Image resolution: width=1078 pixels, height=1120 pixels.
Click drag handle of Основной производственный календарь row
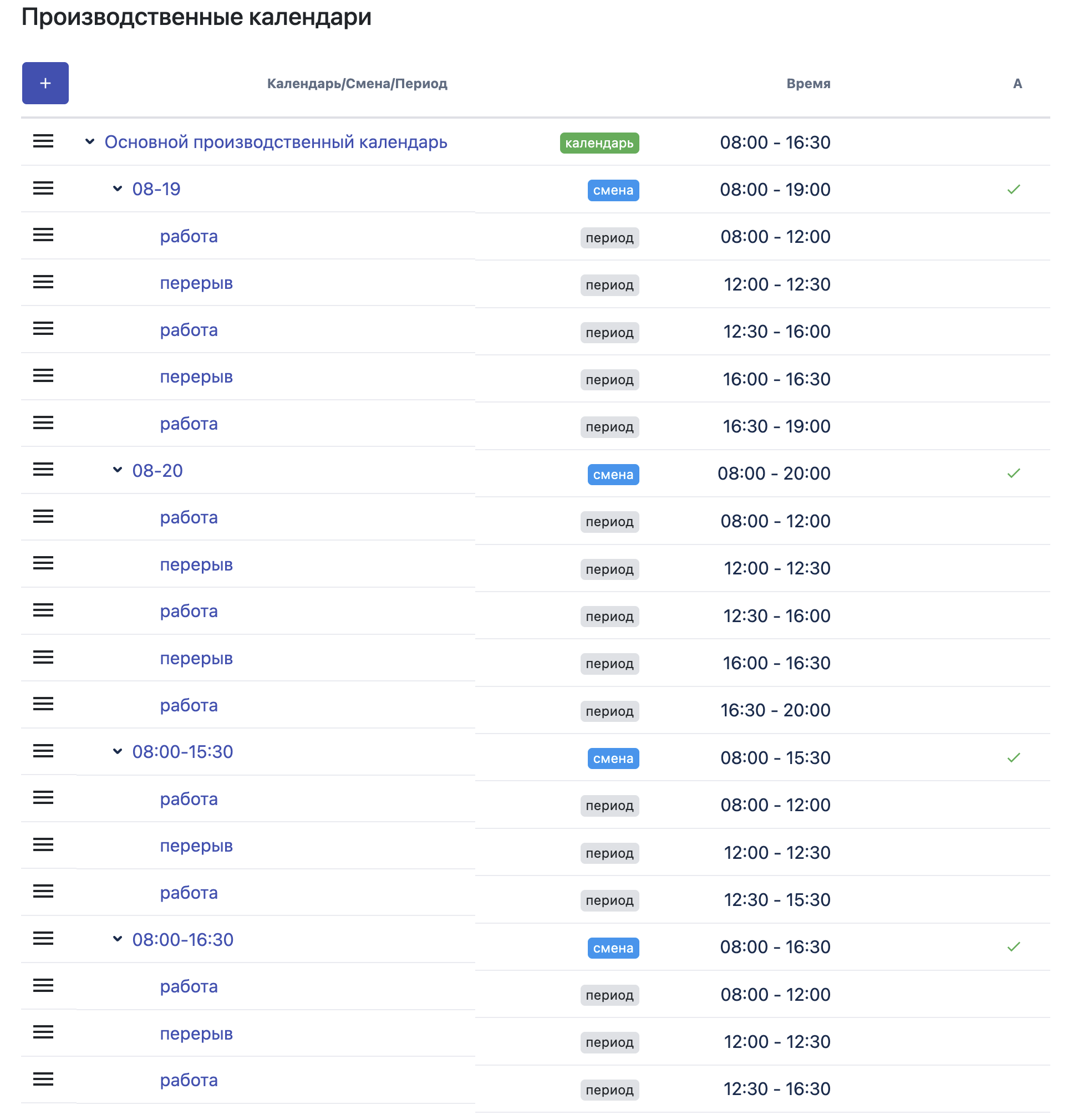pos(43,141)
